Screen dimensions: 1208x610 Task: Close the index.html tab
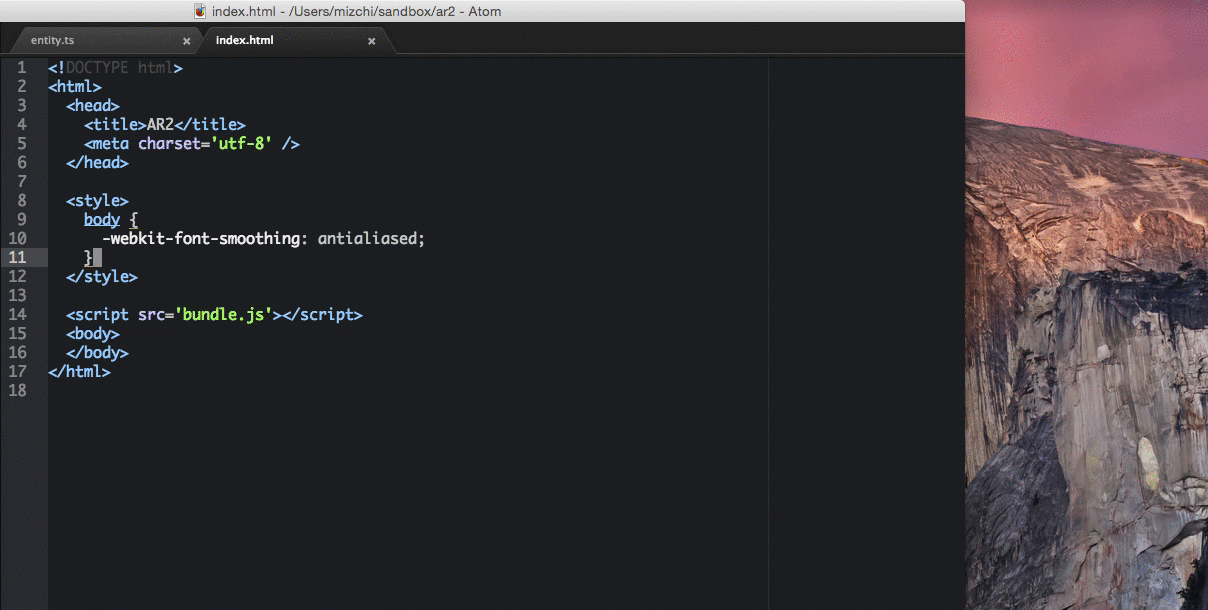click(371, 41)
